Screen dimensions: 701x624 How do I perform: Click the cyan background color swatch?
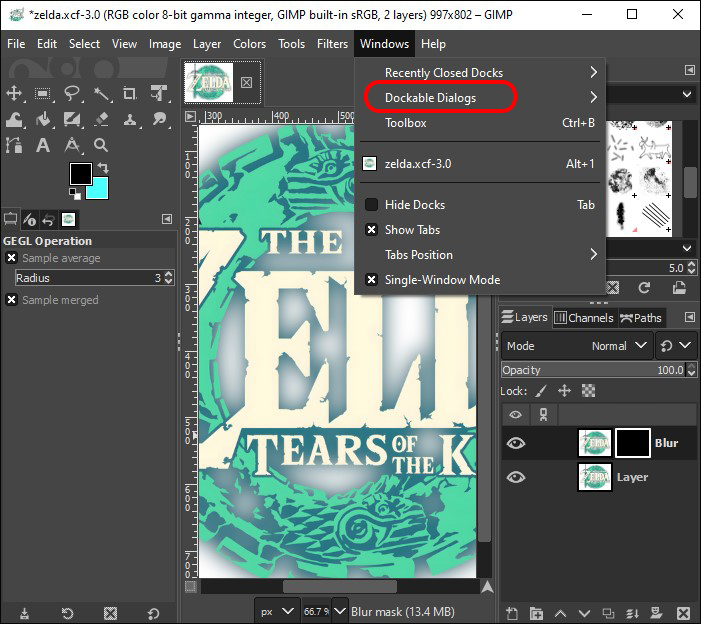pyautogui.click(x=98, y=187)
